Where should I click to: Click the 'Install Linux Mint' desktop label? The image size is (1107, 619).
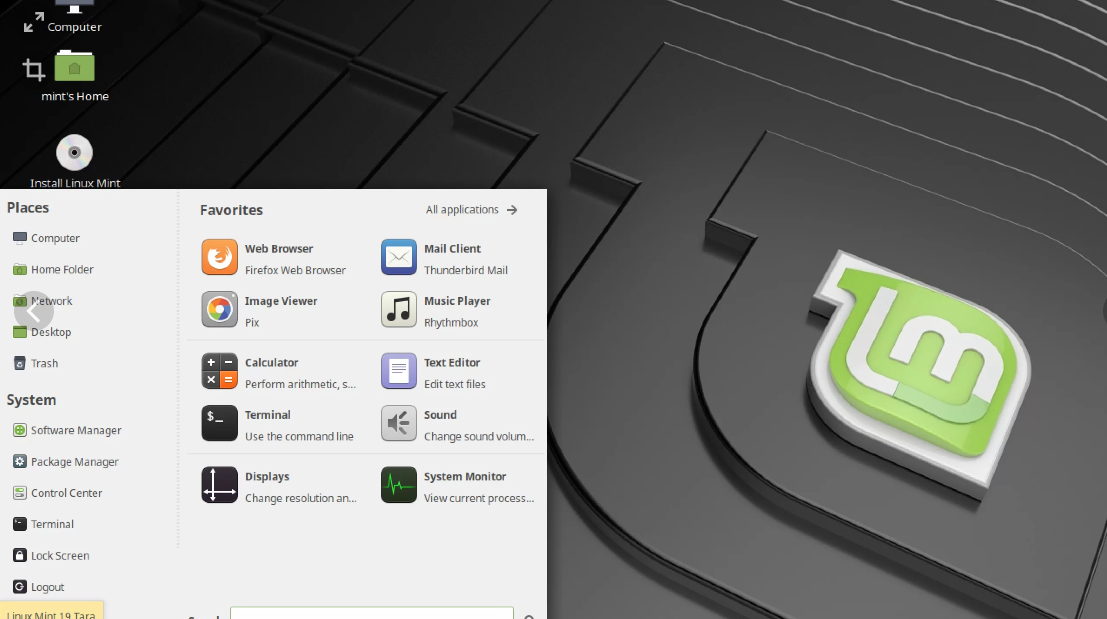(x=75, y=183)
